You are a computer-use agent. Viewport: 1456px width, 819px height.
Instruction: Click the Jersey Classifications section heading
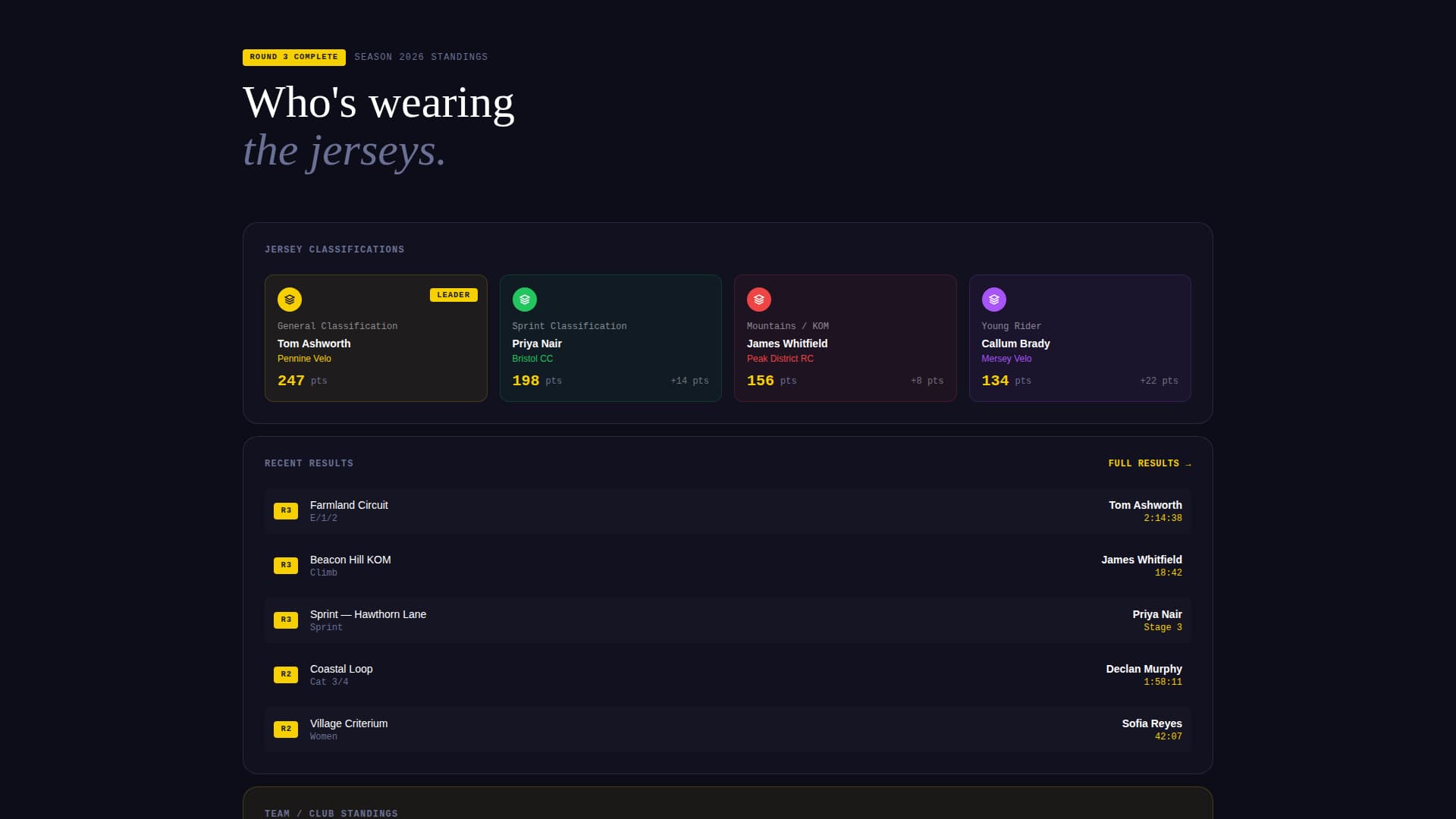click(x=334, y=249)
